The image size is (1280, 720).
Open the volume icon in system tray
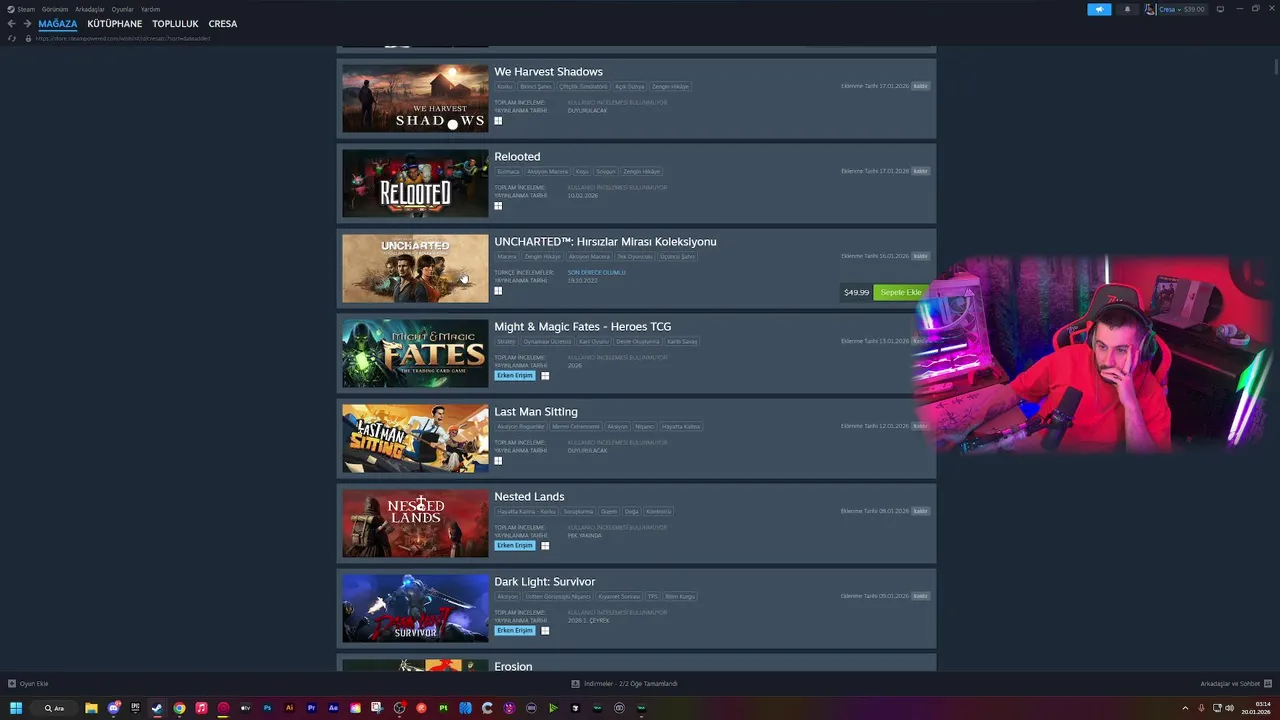[1230, 708]
